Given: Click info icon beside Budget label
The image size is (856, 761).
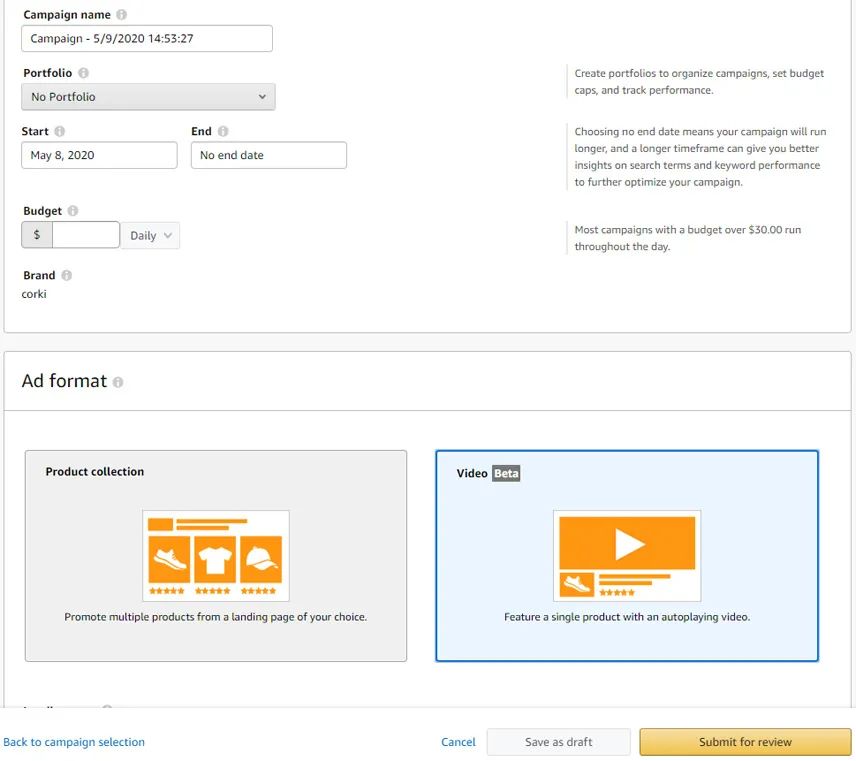Looking at the screenshot, I should coord(73,211).
